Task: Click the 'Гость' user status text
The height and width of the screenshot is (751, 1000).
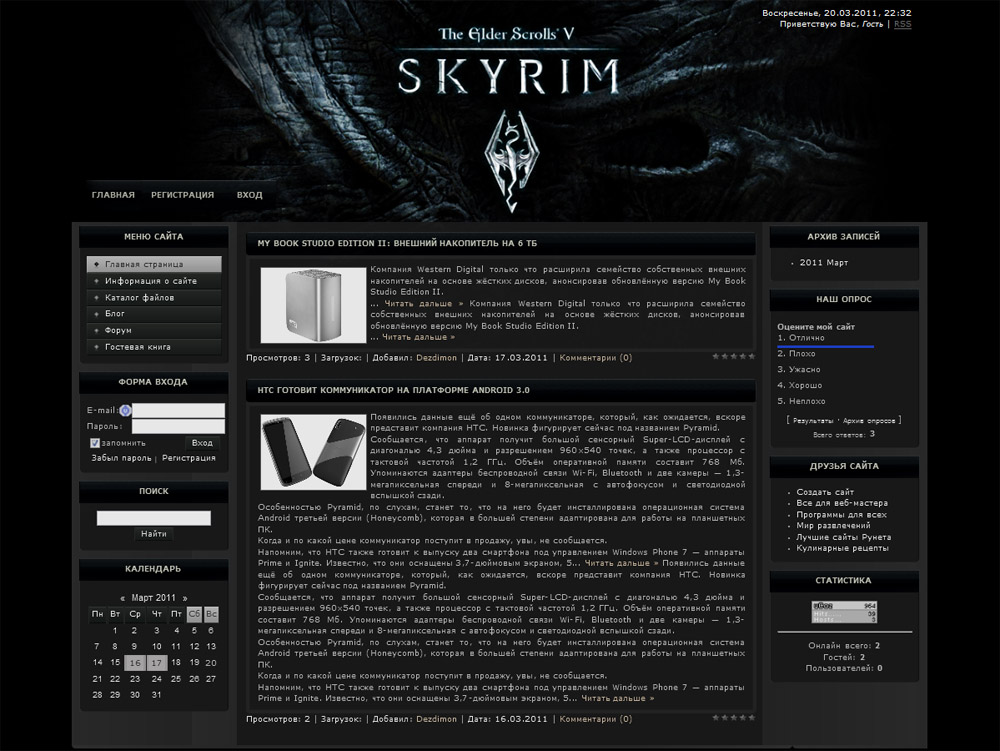Action: click(872, 24)
